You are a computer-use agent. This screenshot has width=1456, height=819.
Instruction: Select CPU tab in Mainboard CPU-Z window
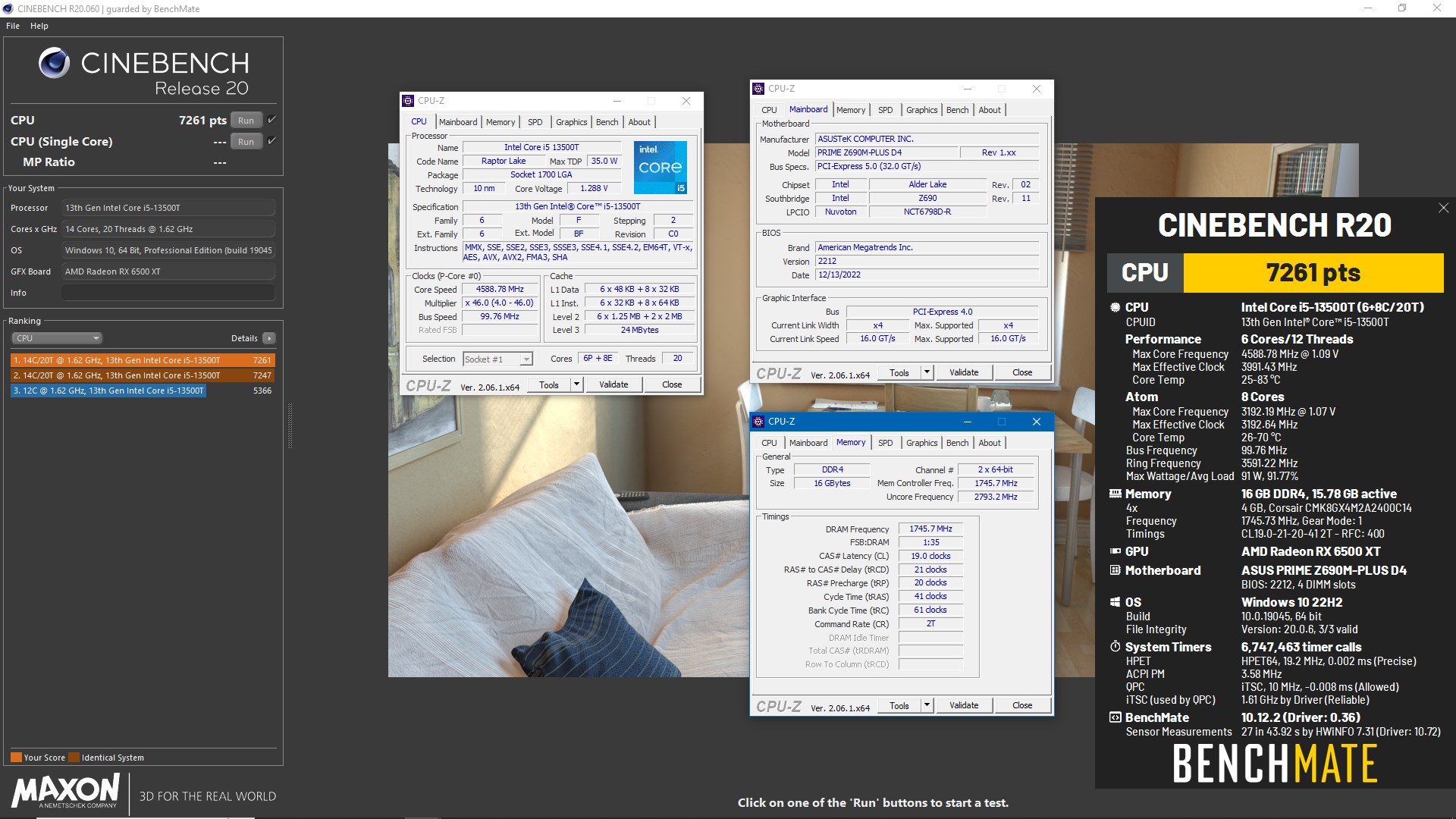click(769, 110)
